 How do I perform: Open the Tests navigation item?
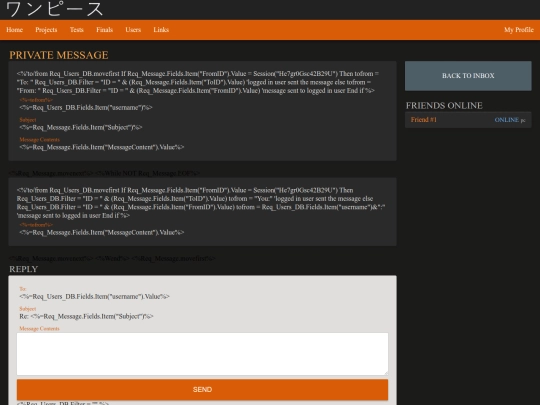click(76, 30)
